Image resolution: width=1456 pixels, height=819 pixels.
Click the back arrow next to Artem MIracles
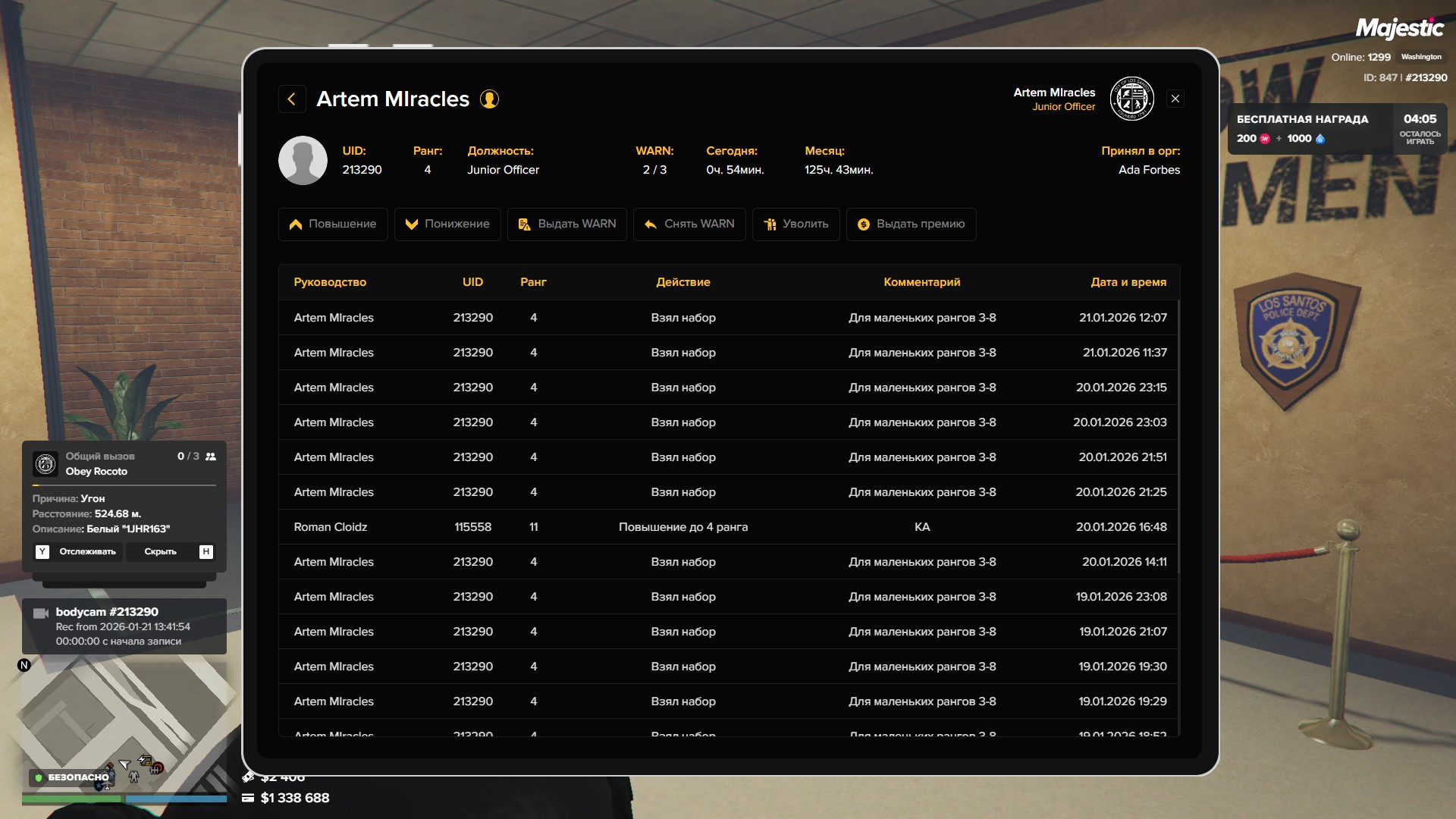(292, 99)
